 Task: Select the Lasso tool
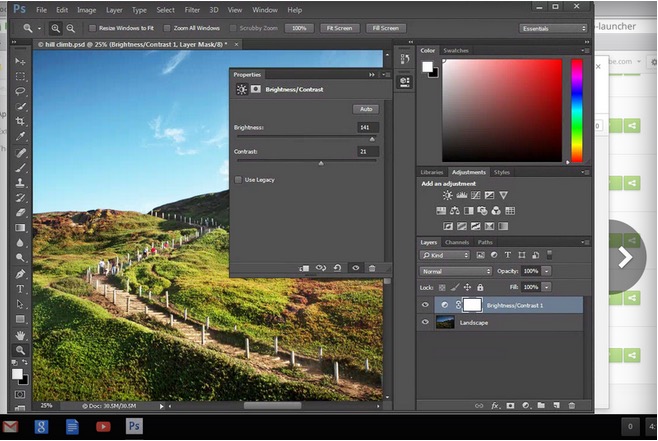tap(20, 91)
